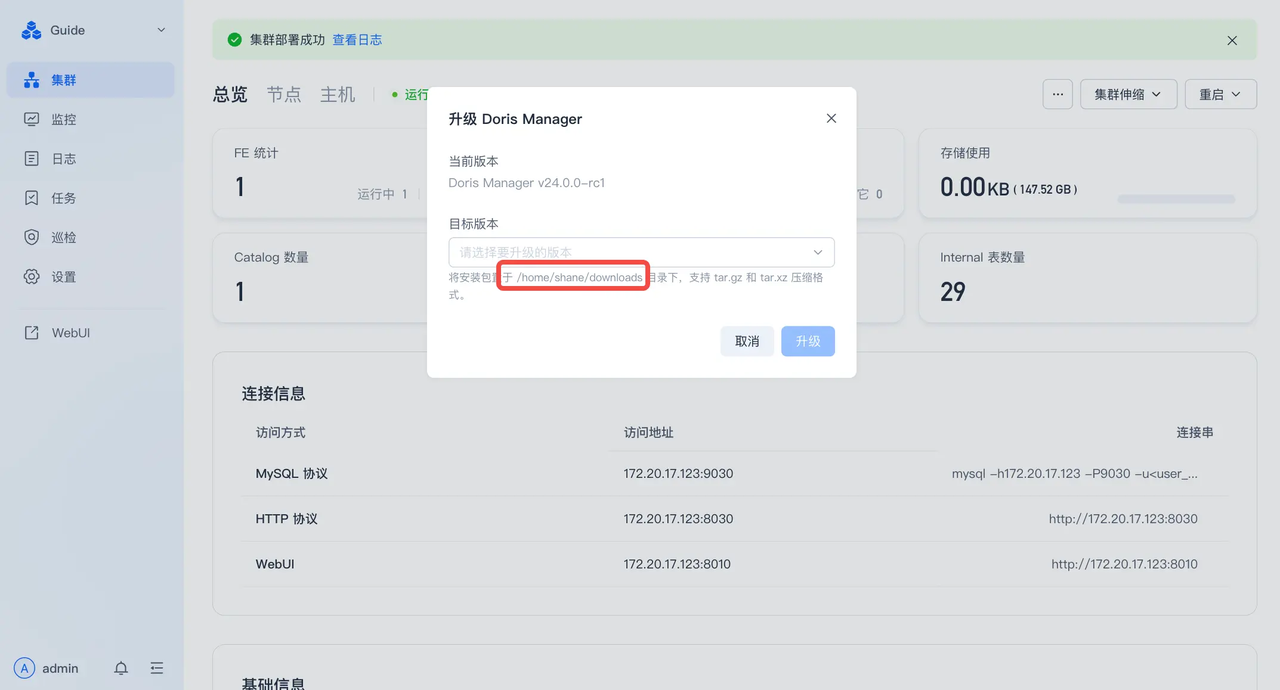Open the 重启 dropdown

point(1221,94)
